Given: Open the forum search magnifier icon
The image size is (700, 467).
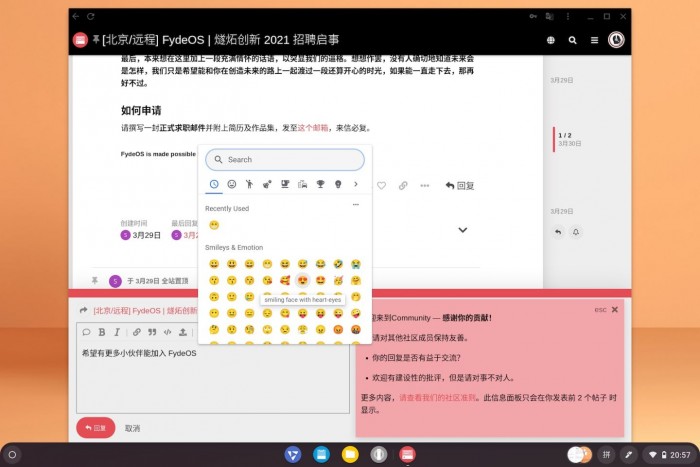Looking at the screenshot, I should click(573, 40).
